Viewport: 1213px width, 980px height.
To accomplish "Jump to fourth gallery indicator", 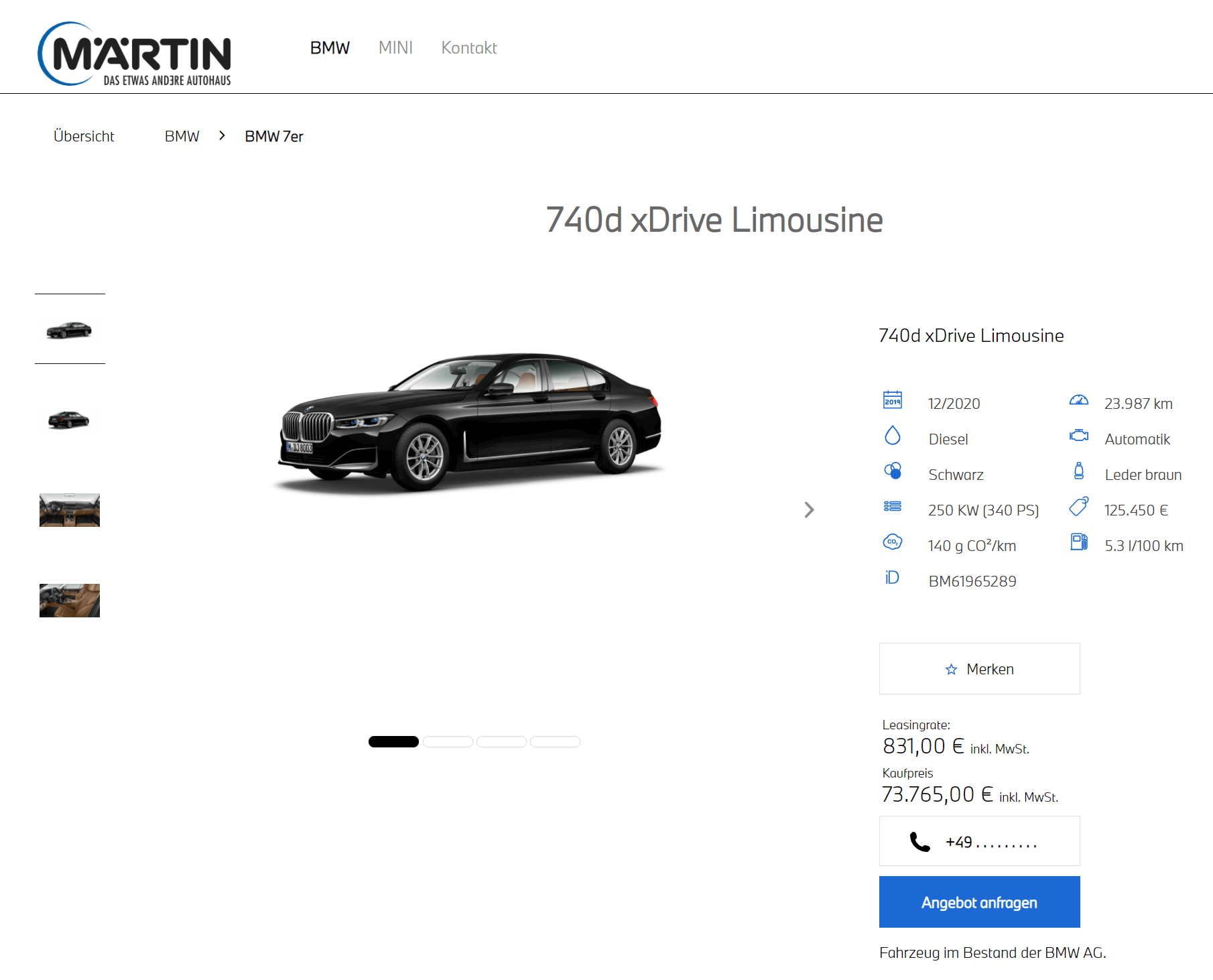I will [x=555, y=741].
